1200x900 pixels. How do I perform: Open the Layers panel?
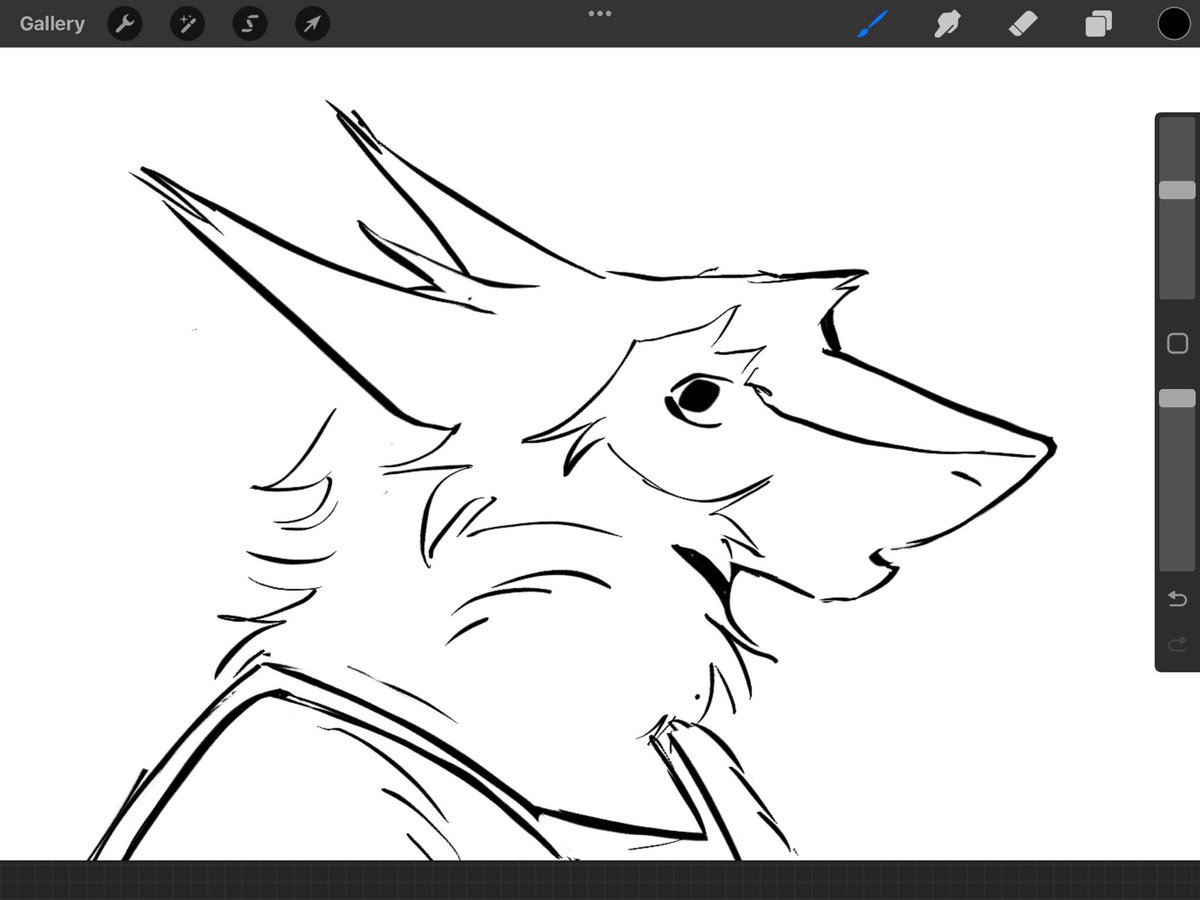(1099, 24)
